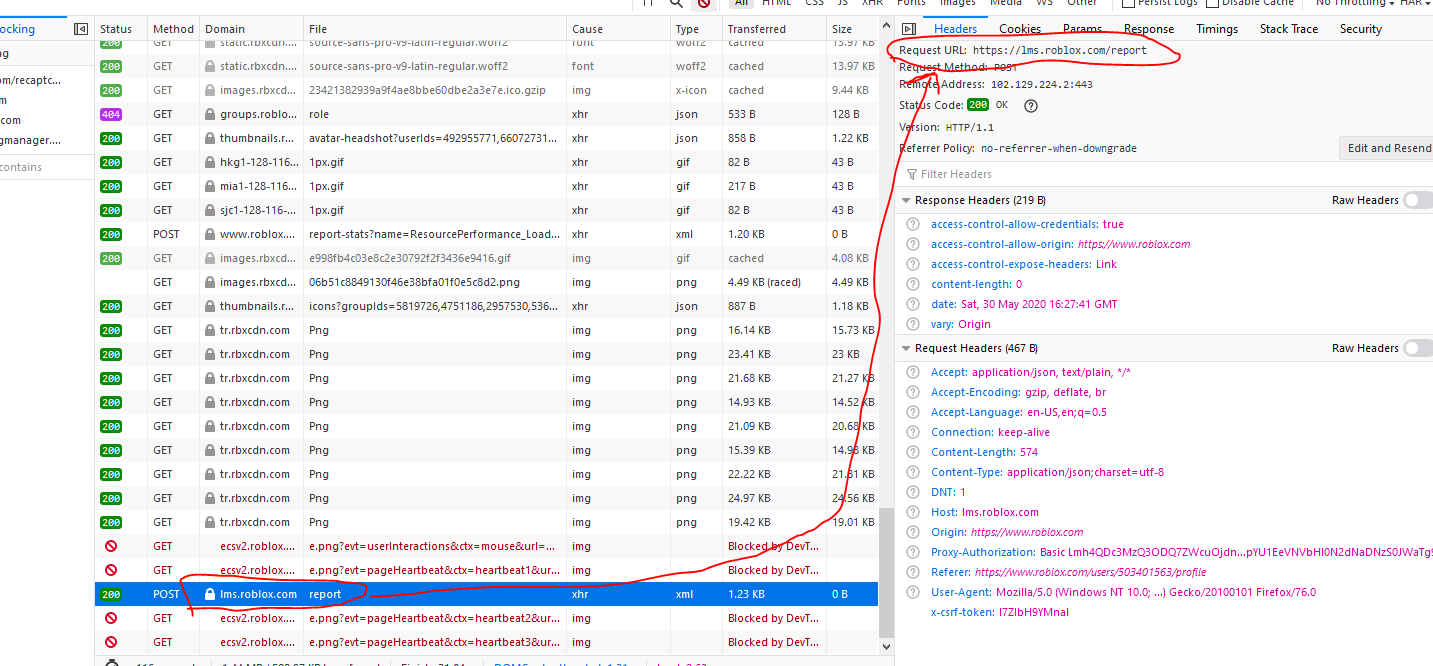Collapse the Request Headers section

pos(906,348)
